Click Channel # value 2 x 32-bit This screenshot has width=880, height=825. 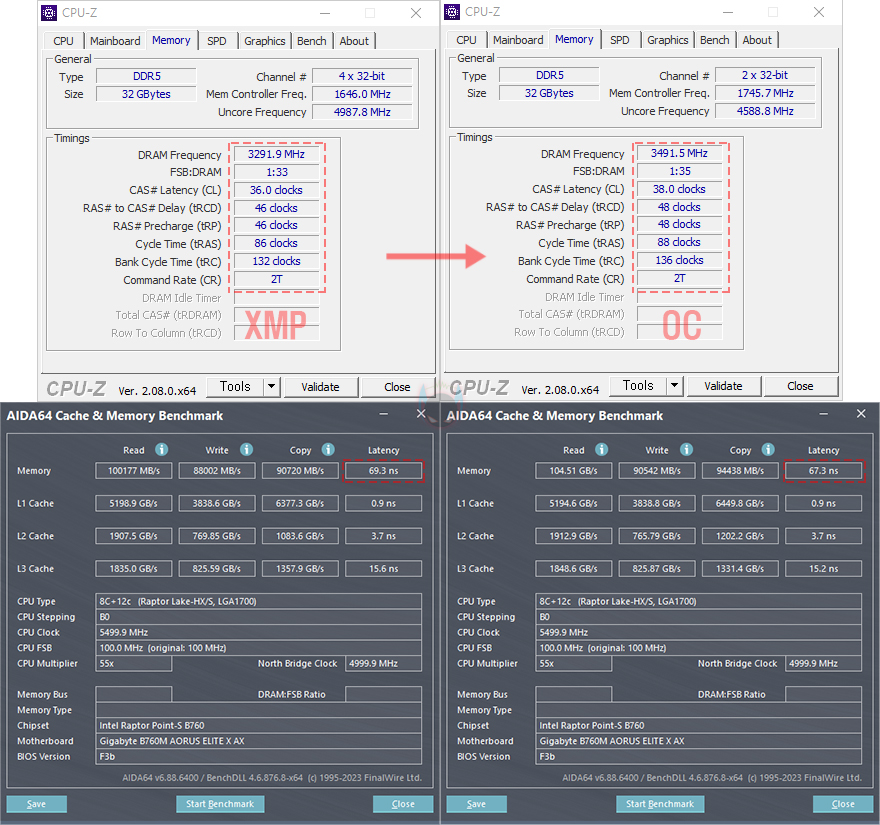[765, 75]
